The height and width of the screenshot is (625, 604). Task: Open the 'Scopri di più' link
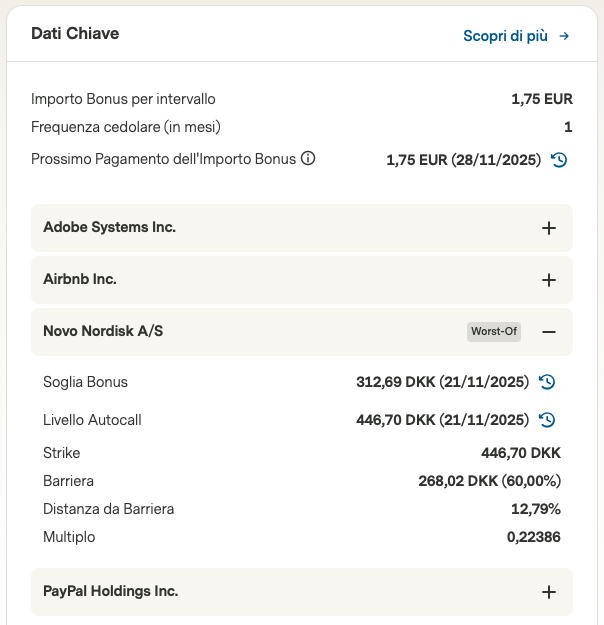[x=505, y=36]
